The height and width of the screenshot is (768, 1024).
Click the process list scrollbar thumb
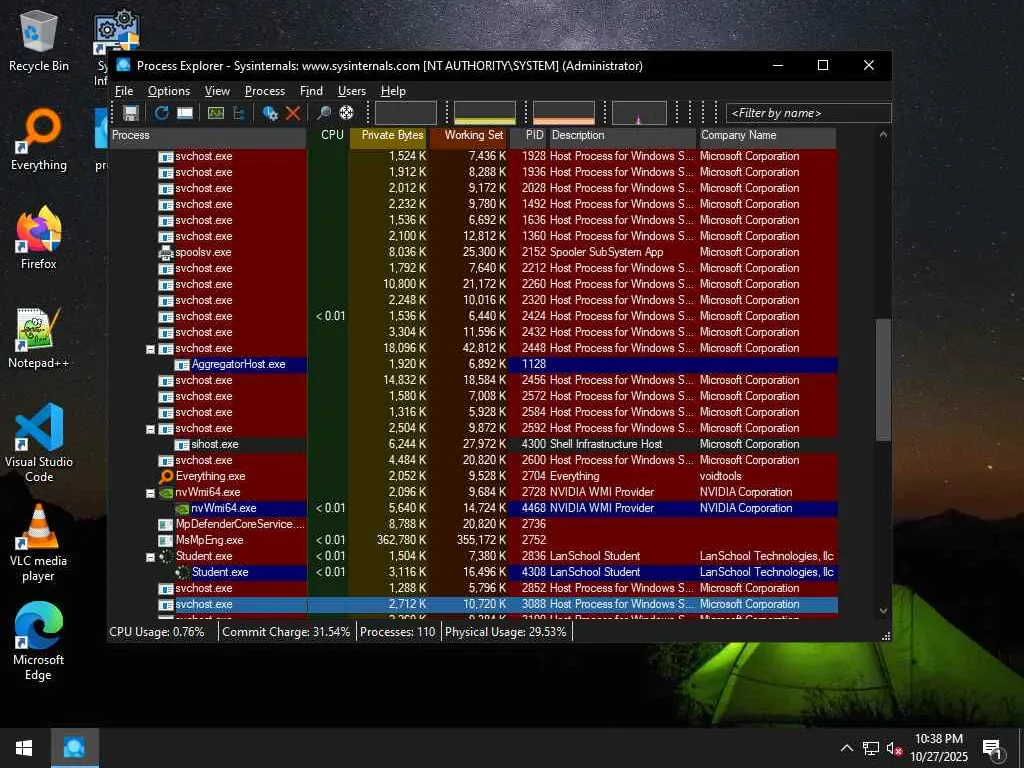pos(883,379)
